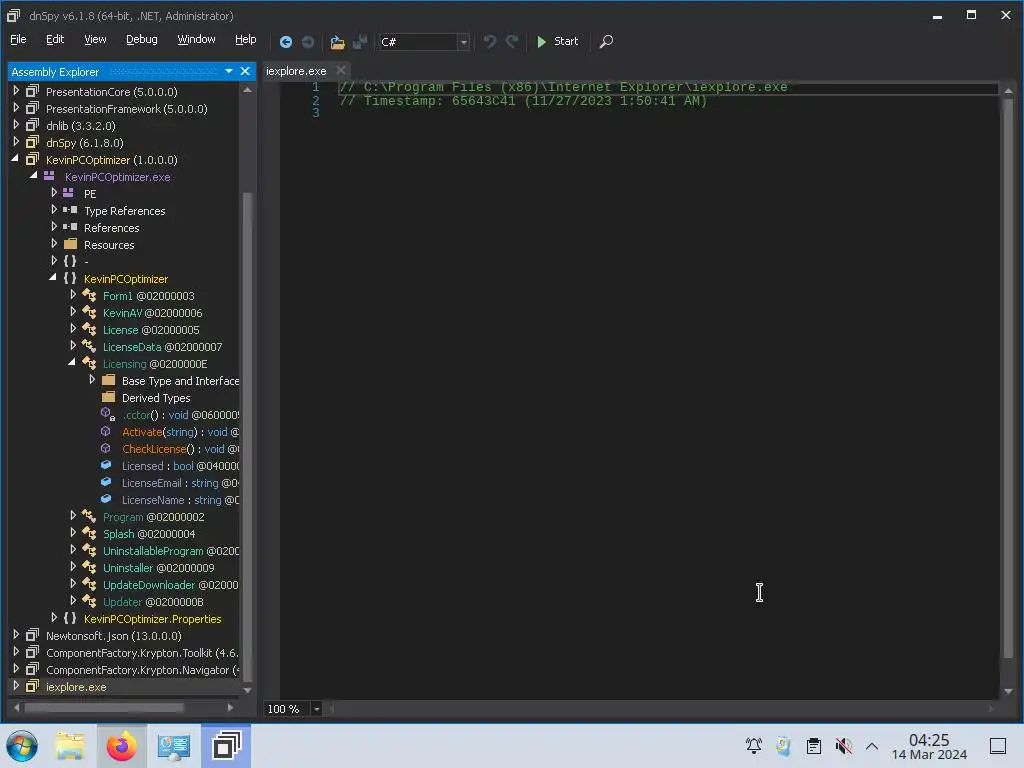Select the References tree item
The width and height of the screenshot is (1024, 768).
click(112, 228)
